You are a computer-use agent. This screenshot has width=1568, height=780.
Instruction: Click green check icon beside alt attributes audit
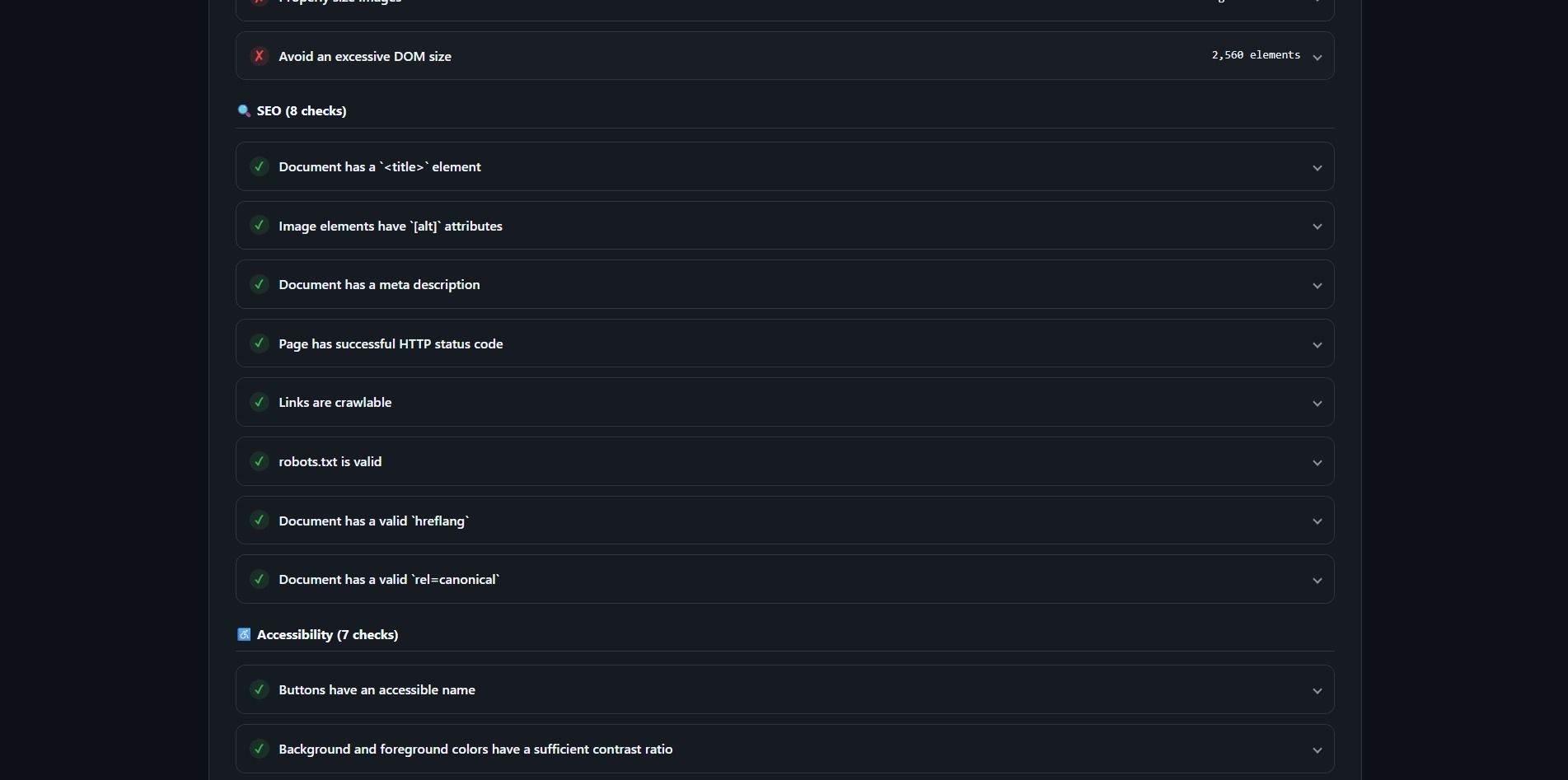[259, 226]
